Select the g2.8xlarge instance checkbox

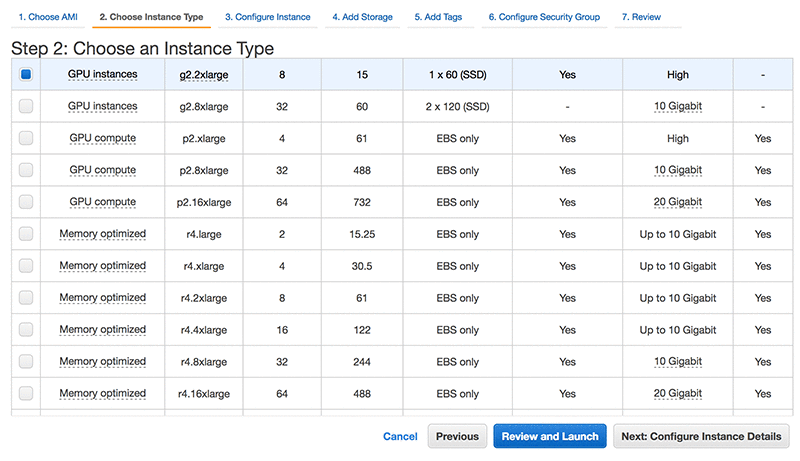pos(26,106)
